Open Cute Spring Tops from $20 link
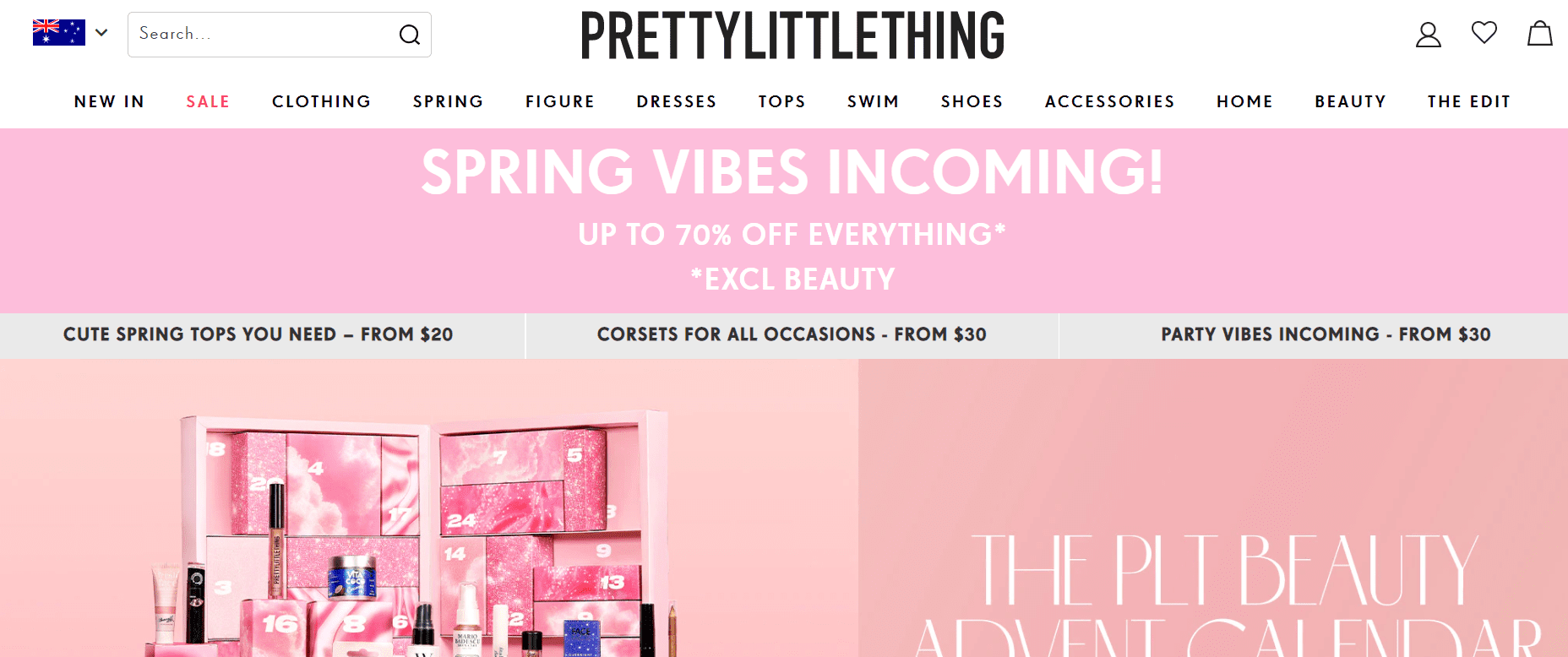Screen dimensions: 1568x657 coord(259,334)
